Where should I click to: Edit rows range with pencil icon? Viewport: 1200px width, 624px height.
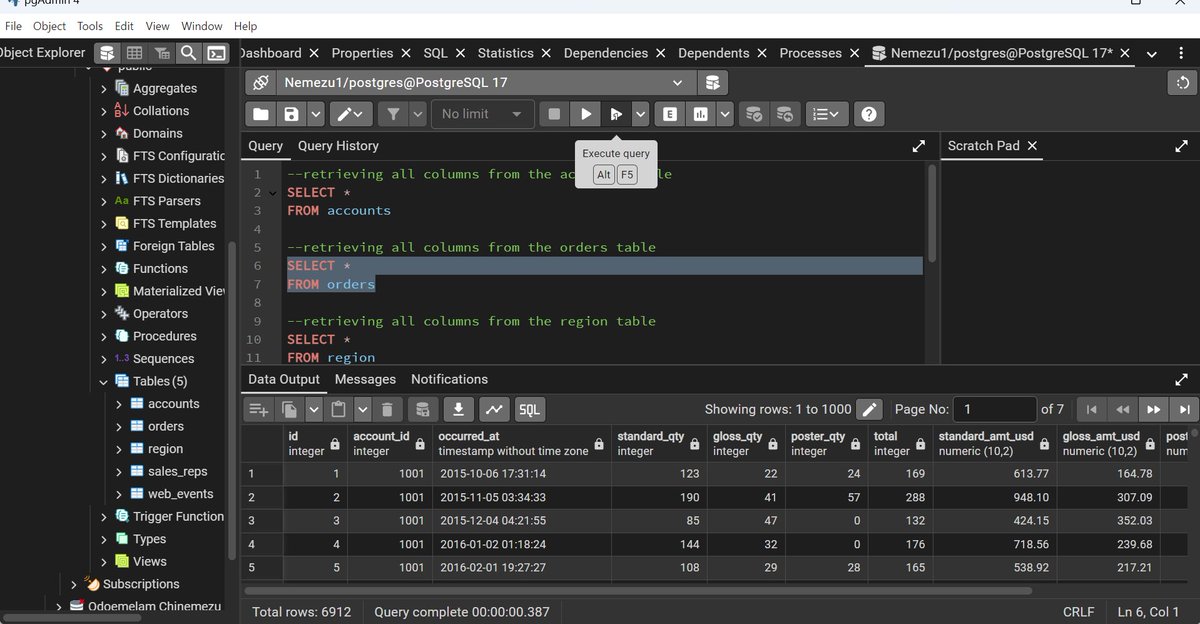click(x=869, y=409)
